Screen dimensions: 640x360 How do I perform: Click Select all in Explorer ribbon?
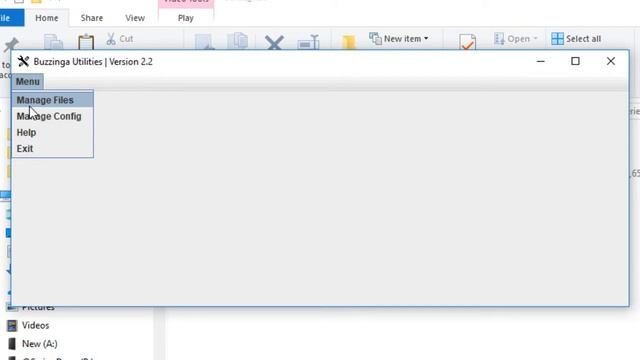(576, 39)
